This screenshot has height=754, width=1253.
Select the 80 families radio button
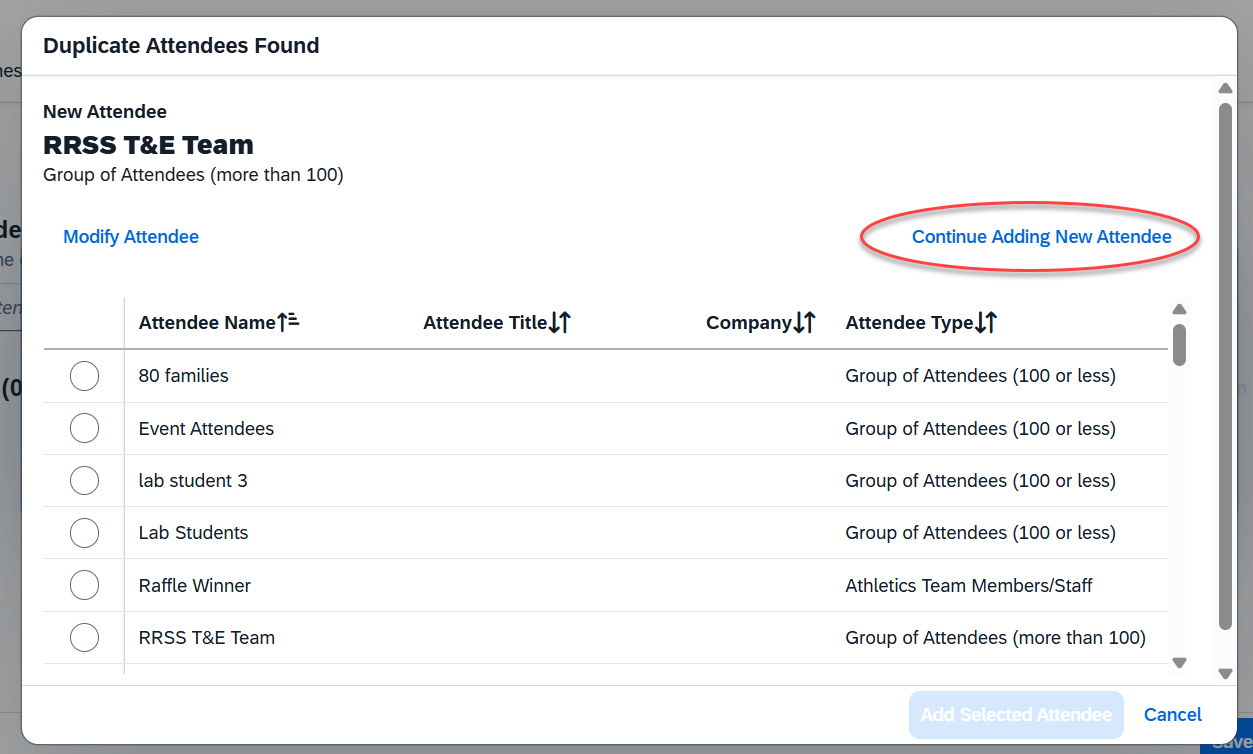click(84, 376)
